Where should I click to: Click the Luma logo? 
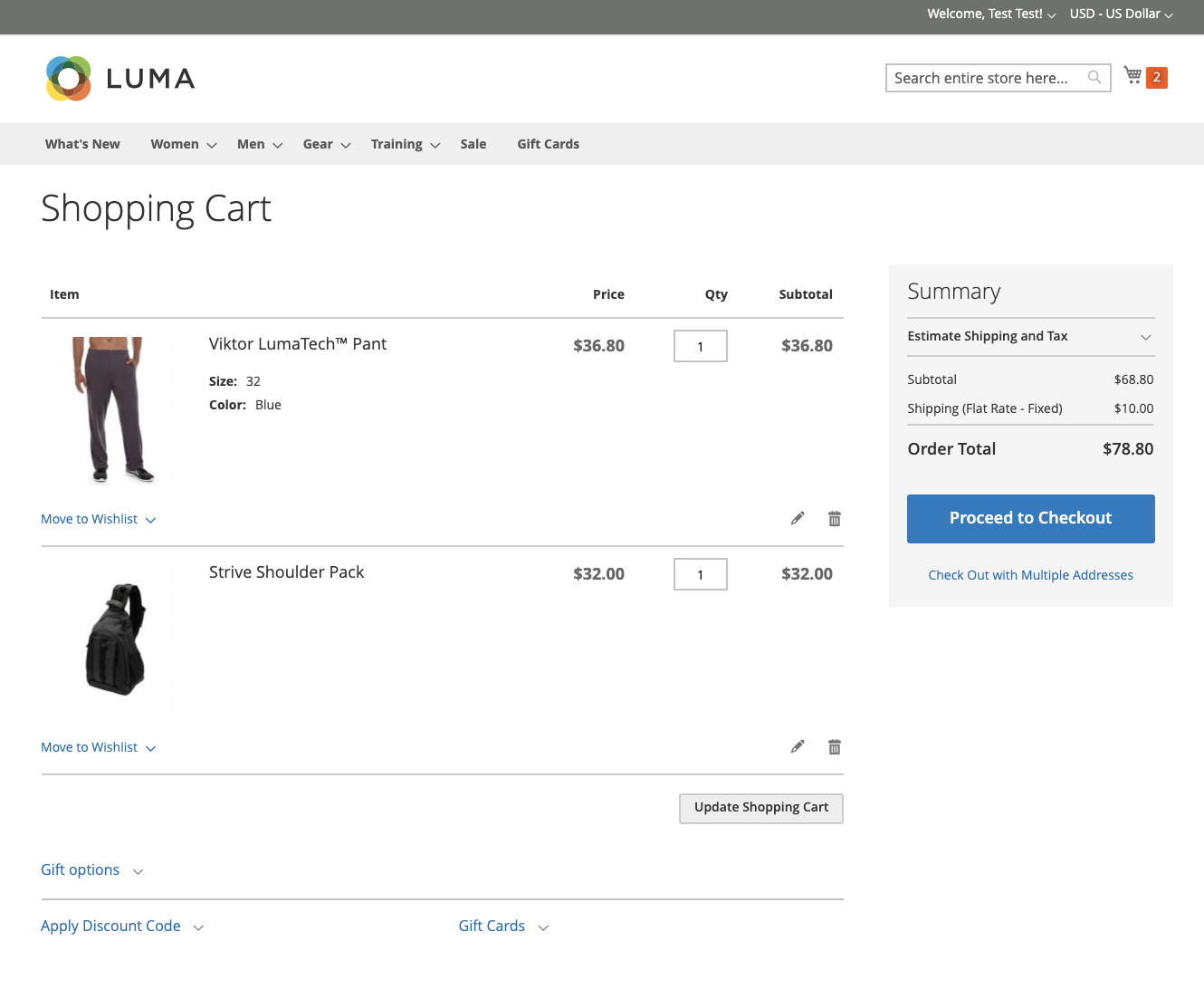120,78
